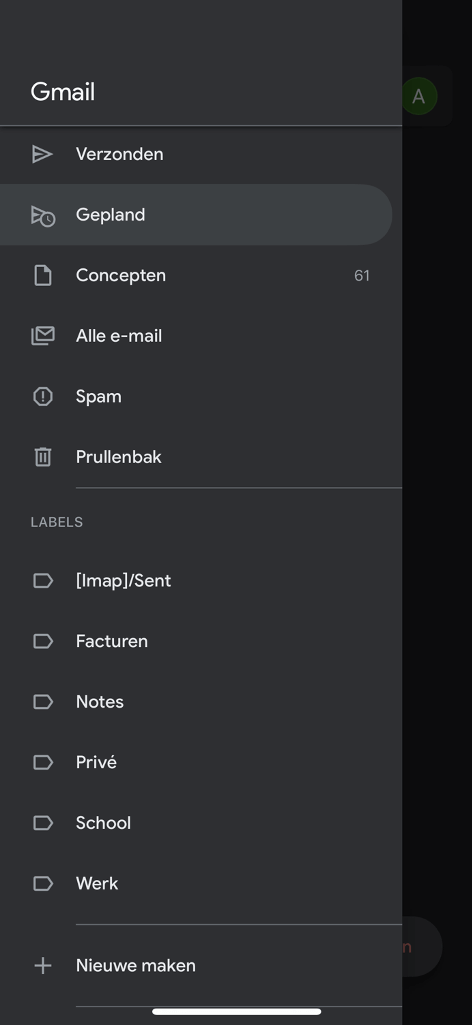This screenshot has height=1025, width=472.
Task: Tap the Gepland scheduled-send clock icon
Action: (x=43, y=215)
